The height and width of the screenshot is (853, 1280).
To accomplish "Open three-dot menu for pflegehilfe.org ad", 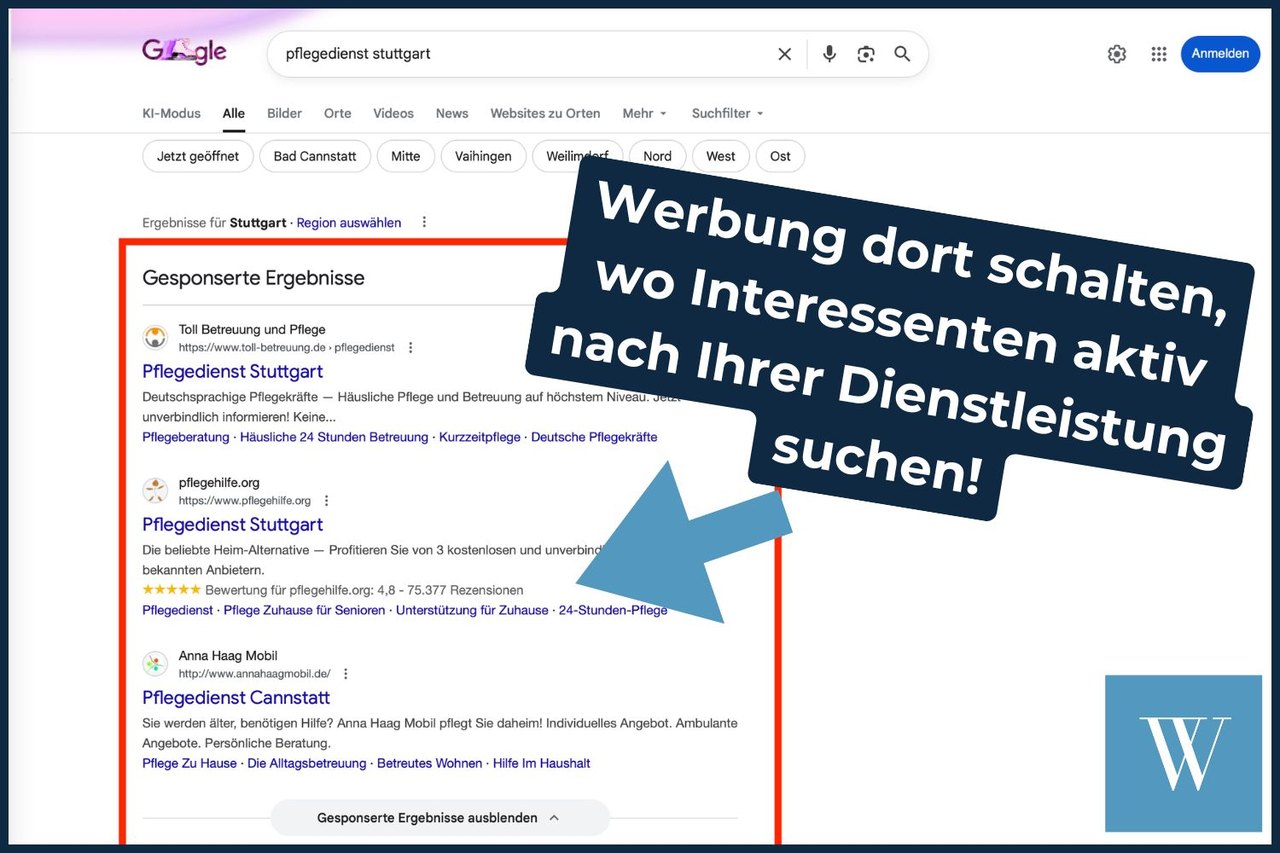I will 326,501.
